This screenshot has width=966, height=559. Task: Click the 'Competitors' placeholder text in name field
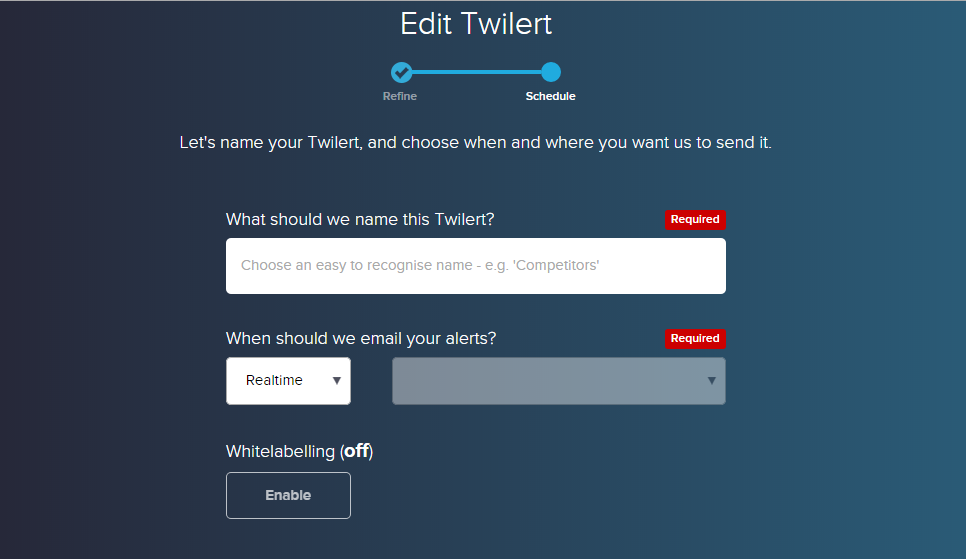point(556,265)
